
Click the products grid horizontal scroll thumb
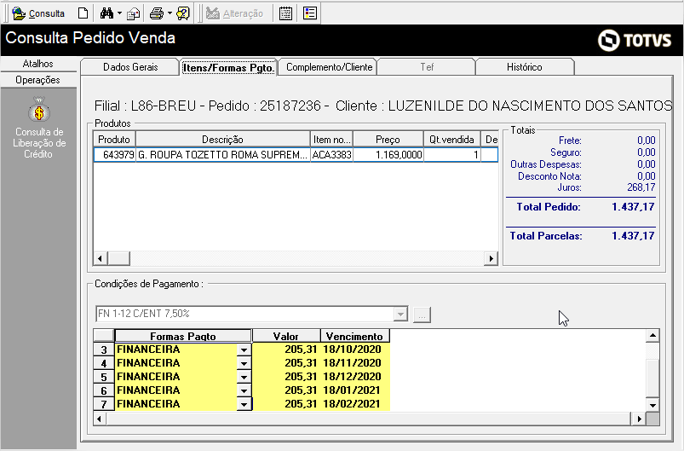coord(119,258)
